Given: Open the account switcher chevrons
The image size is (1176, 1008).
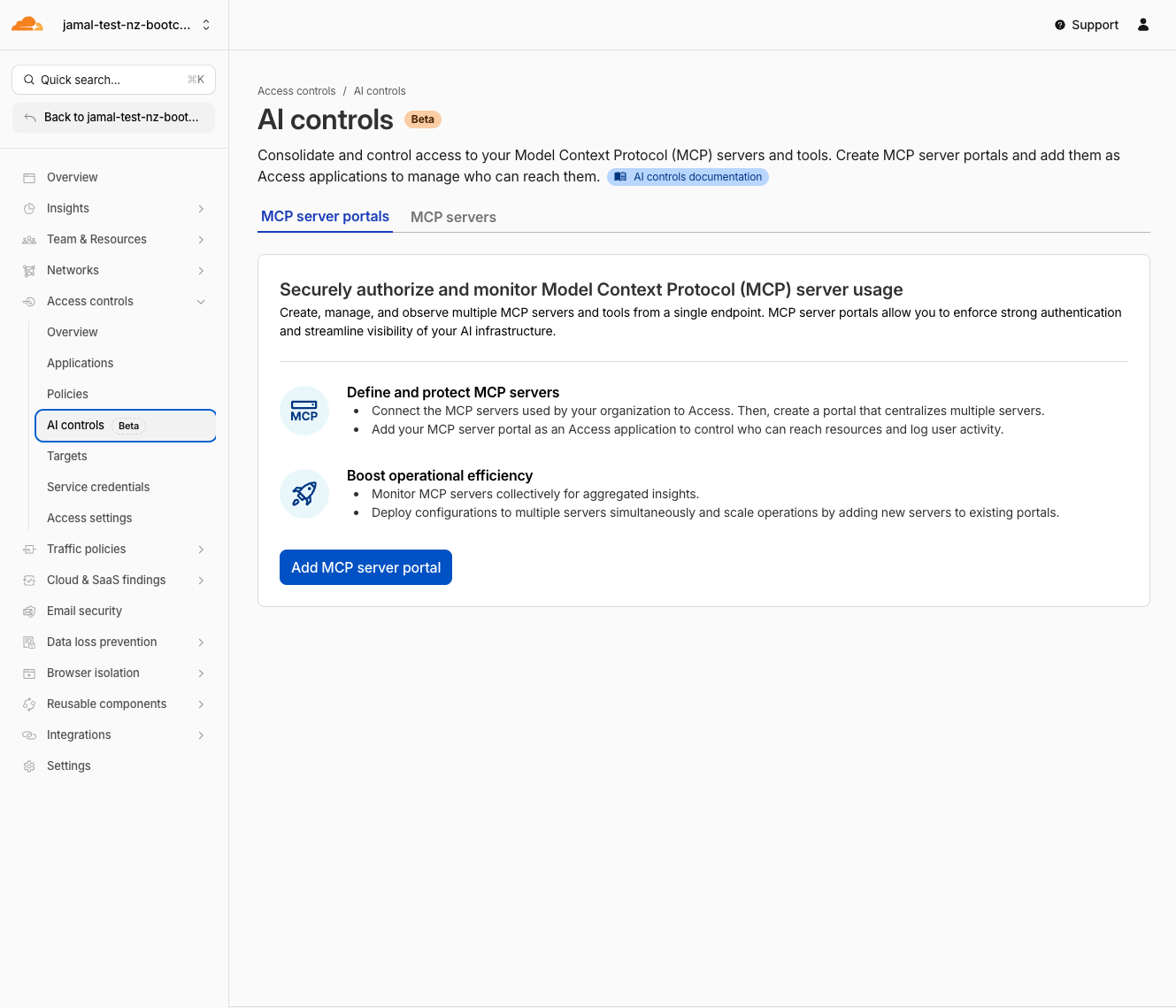Looking at the screenshot, I should tap(206, 25).
